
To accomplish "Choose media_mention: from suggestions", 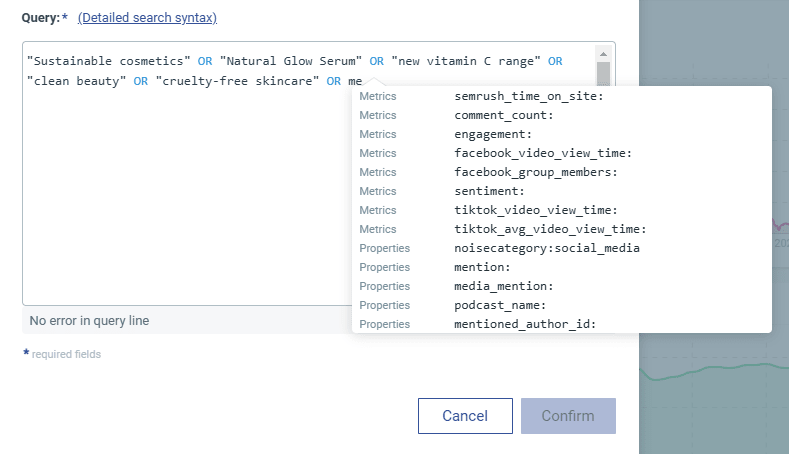I will tap(504, 286).
